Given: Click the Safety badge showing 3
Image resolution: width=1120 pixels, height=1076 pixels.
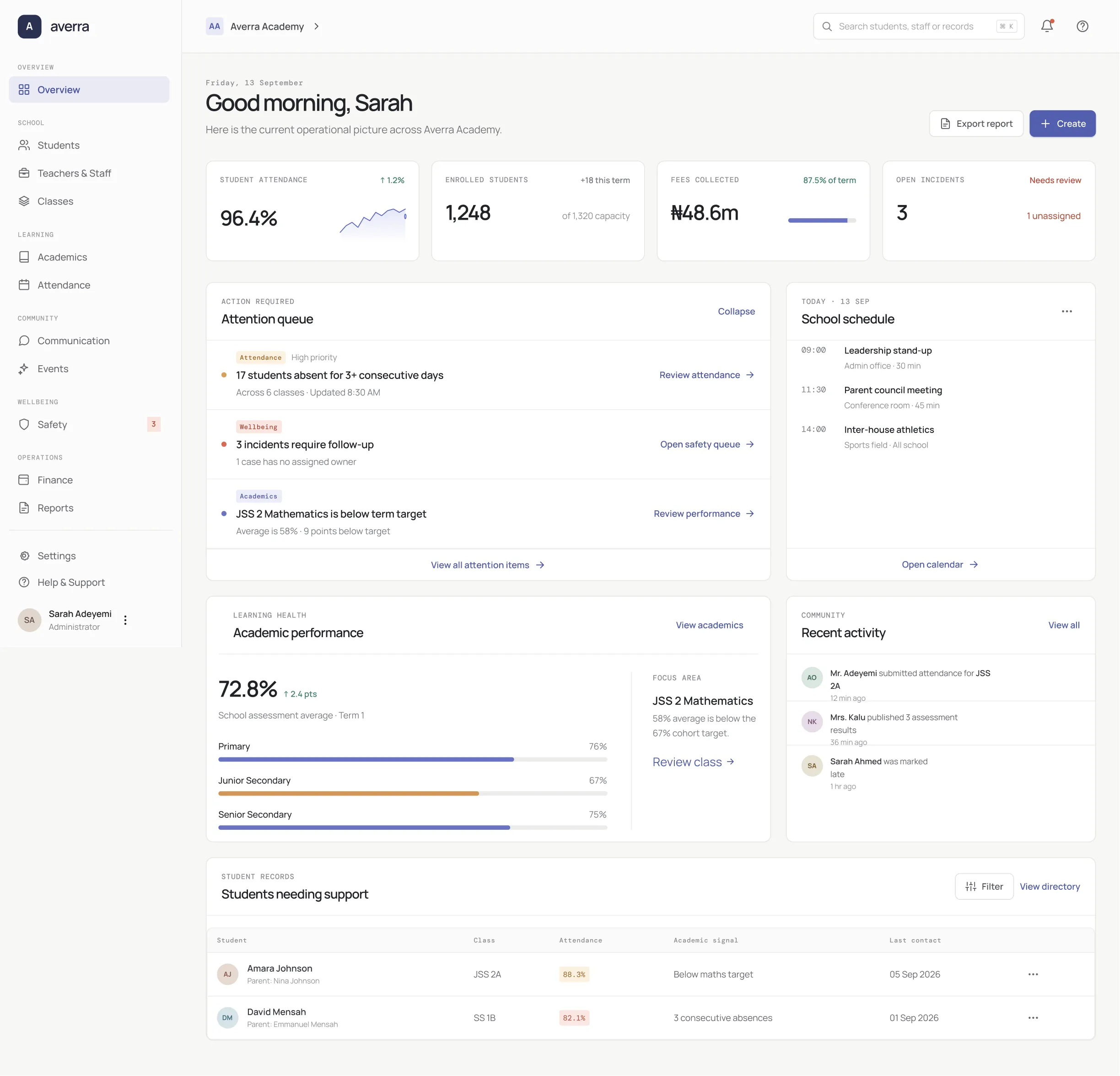Looking at the screenshot, I should [154, 424].
